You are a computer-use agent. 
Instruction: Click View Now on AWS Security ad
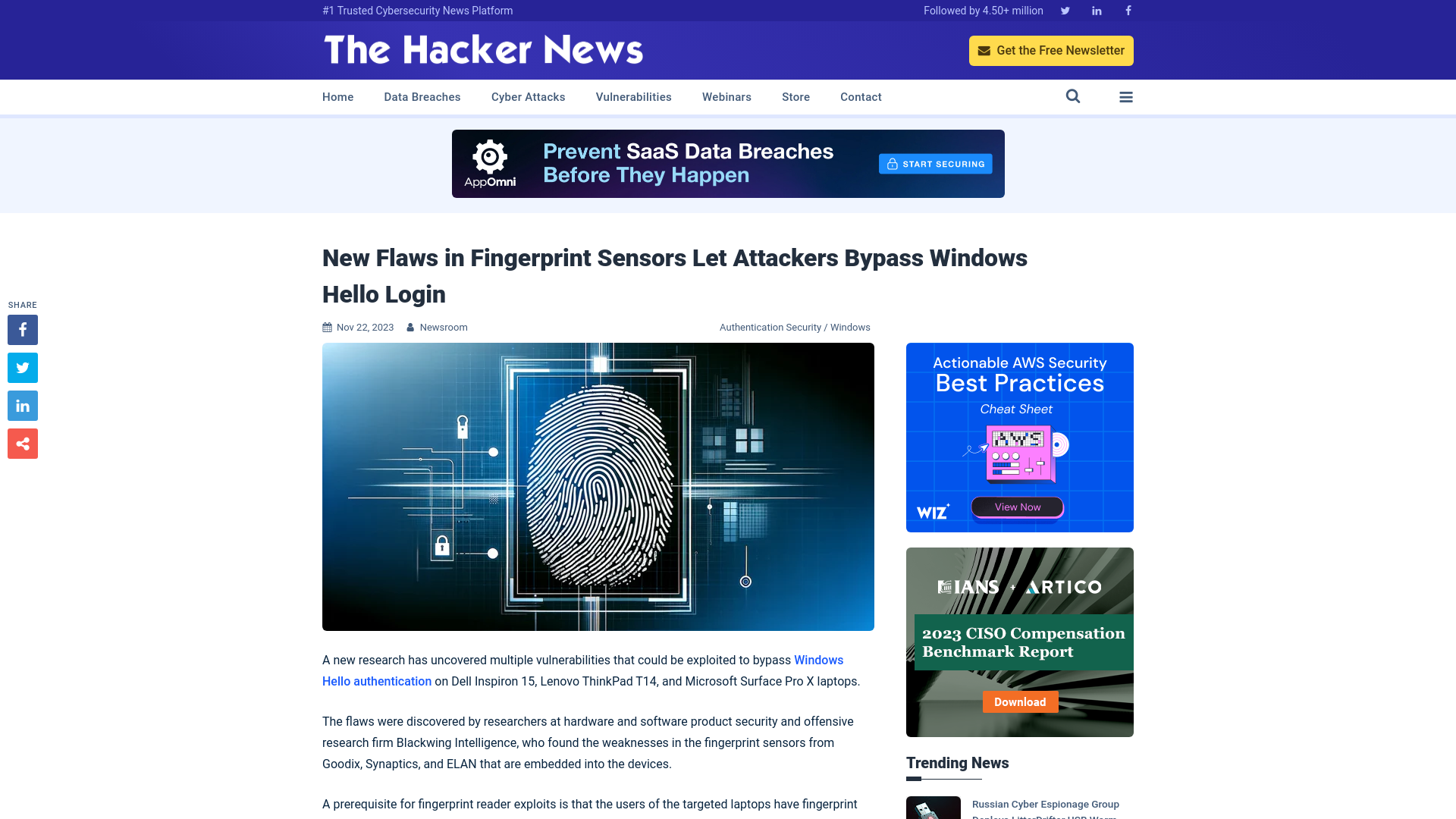click(1017, 506)
